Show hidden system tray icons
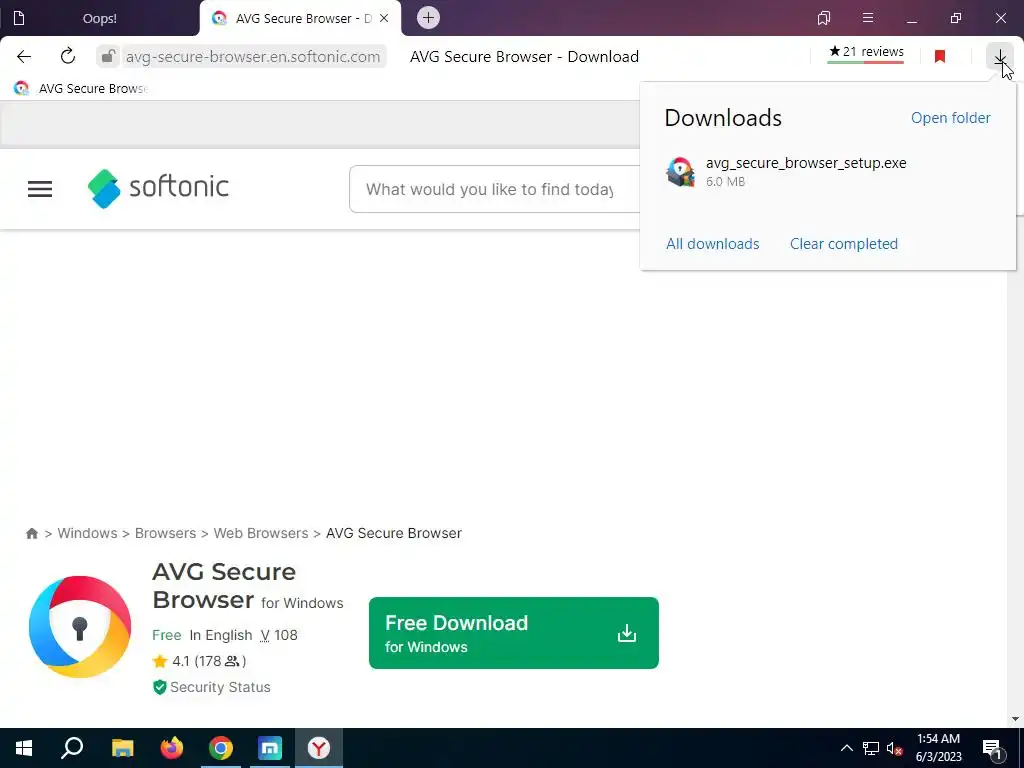 click(x=846, y=748)
